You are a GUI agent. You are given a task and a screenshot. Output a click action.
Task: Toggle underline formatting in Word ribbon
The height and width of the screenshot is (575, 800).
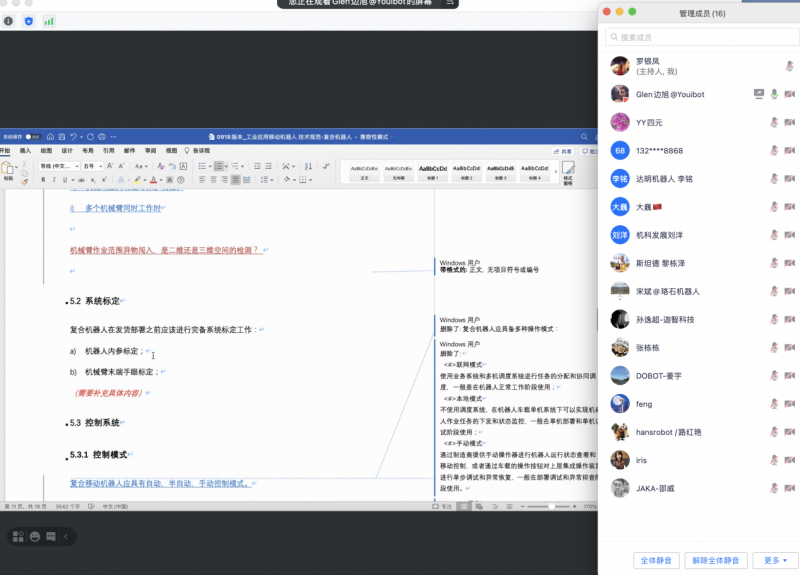pos(65,180)
